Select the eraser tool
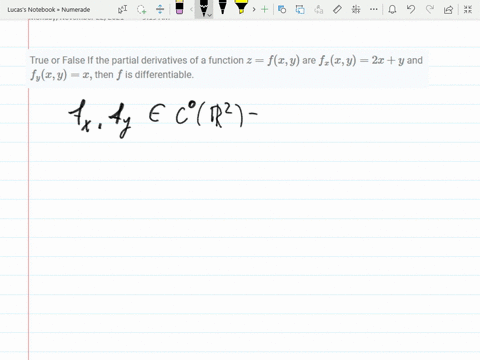Image resolution: width=480 pixels, height=360 pixels. coord(179,7)
